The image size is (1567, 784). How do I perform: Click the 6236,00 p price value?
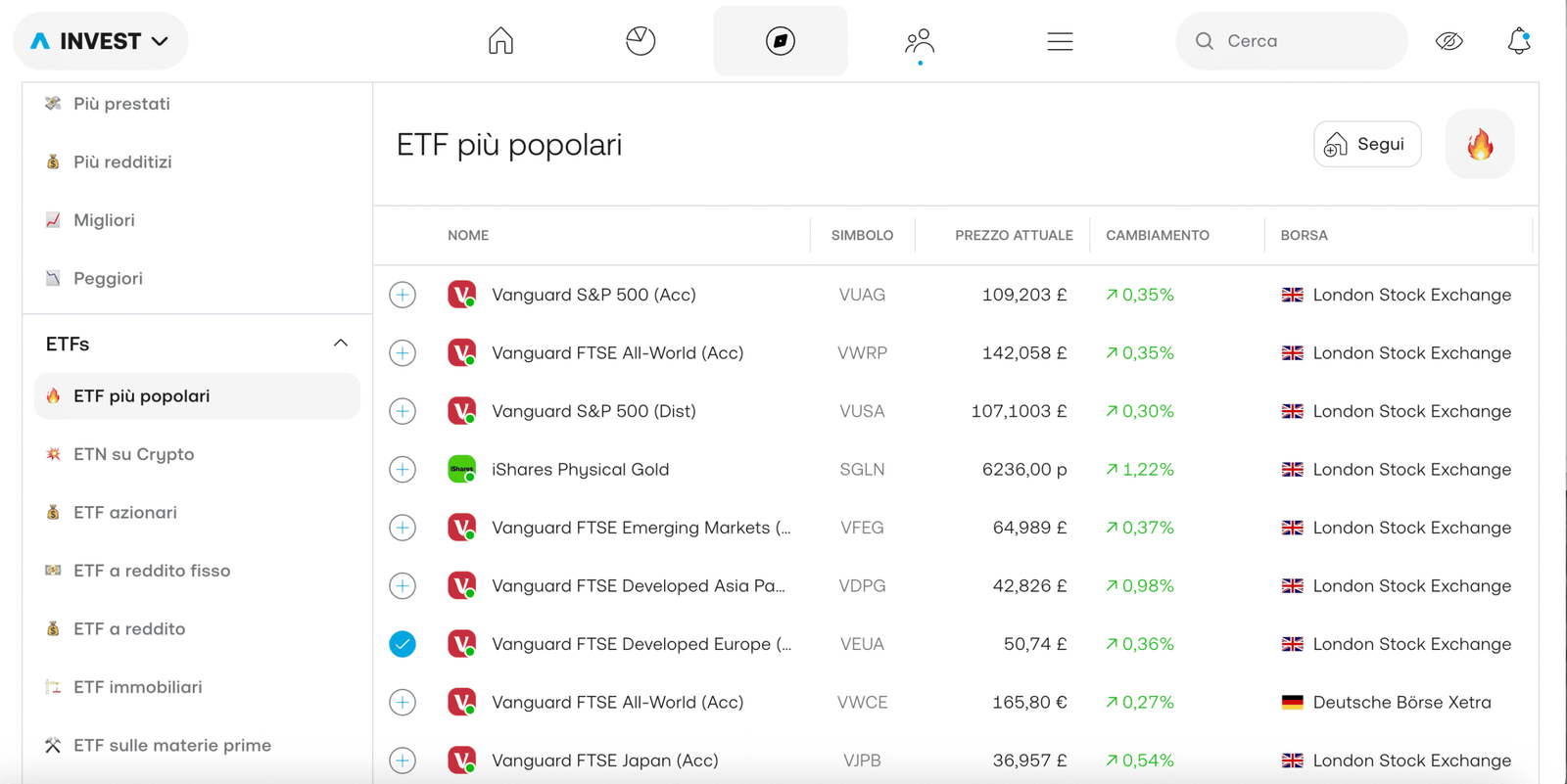(x=1024, y=470)
